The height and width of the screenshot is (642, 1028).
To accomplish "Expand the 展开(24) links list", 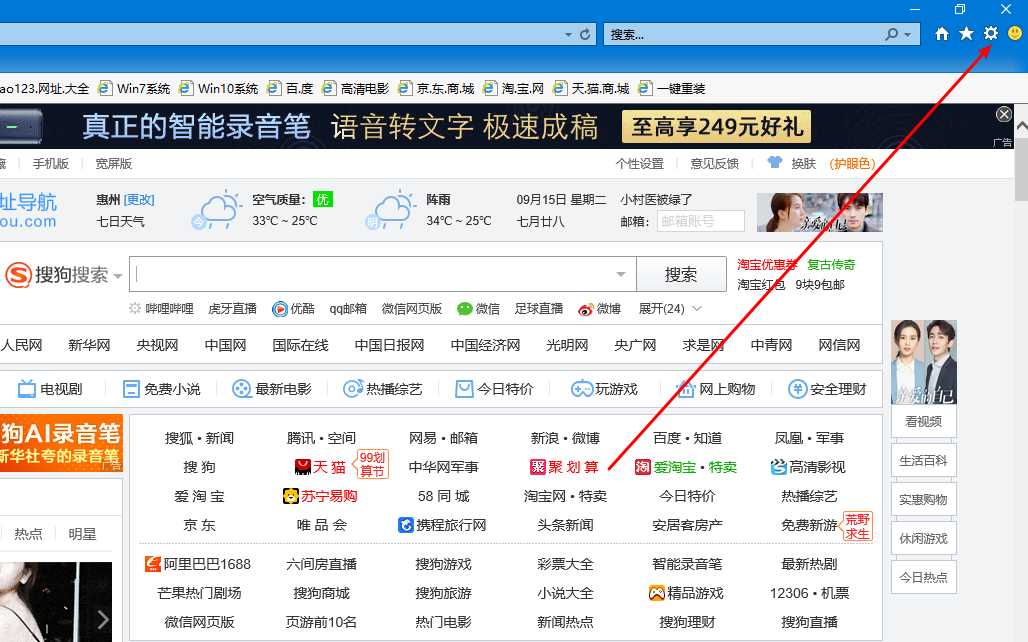I will (x=662, y=308).
